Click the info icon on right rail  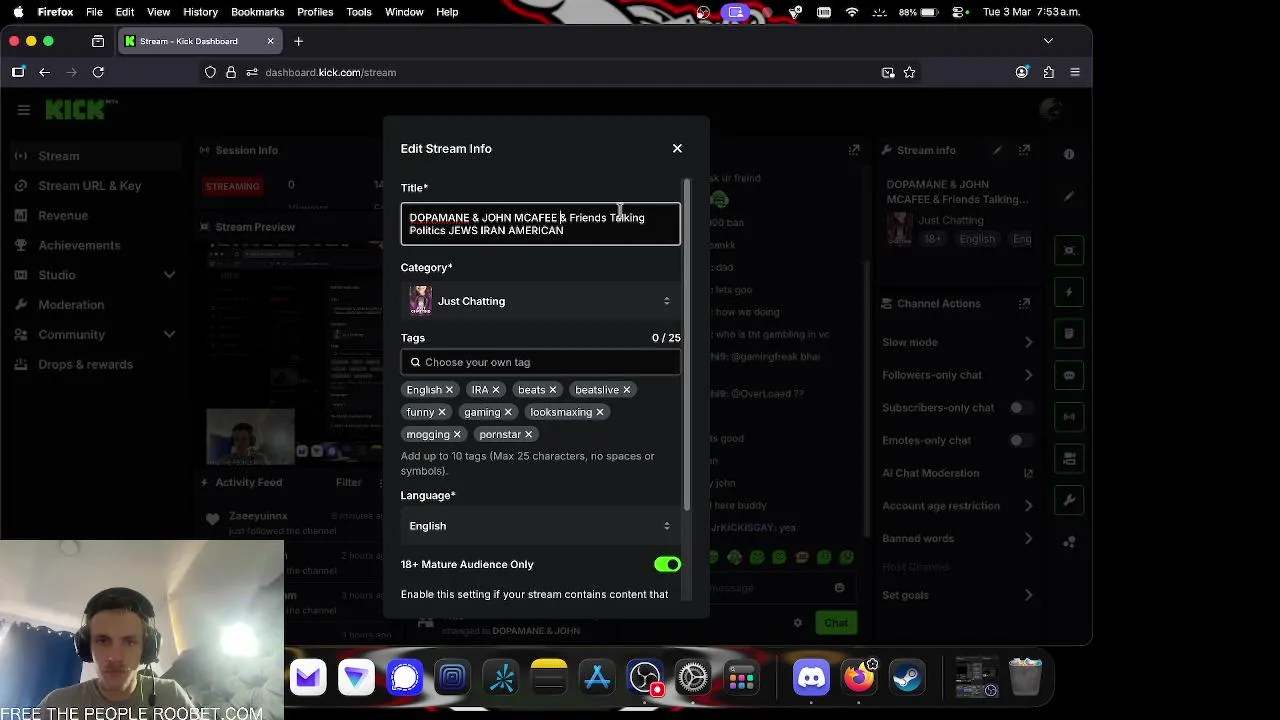click(1069, 154)
